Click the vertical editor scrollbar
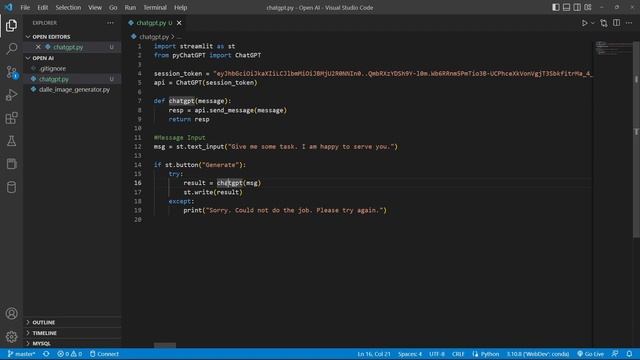This screenshot has height=360, width=640. (x=636, y=139)
